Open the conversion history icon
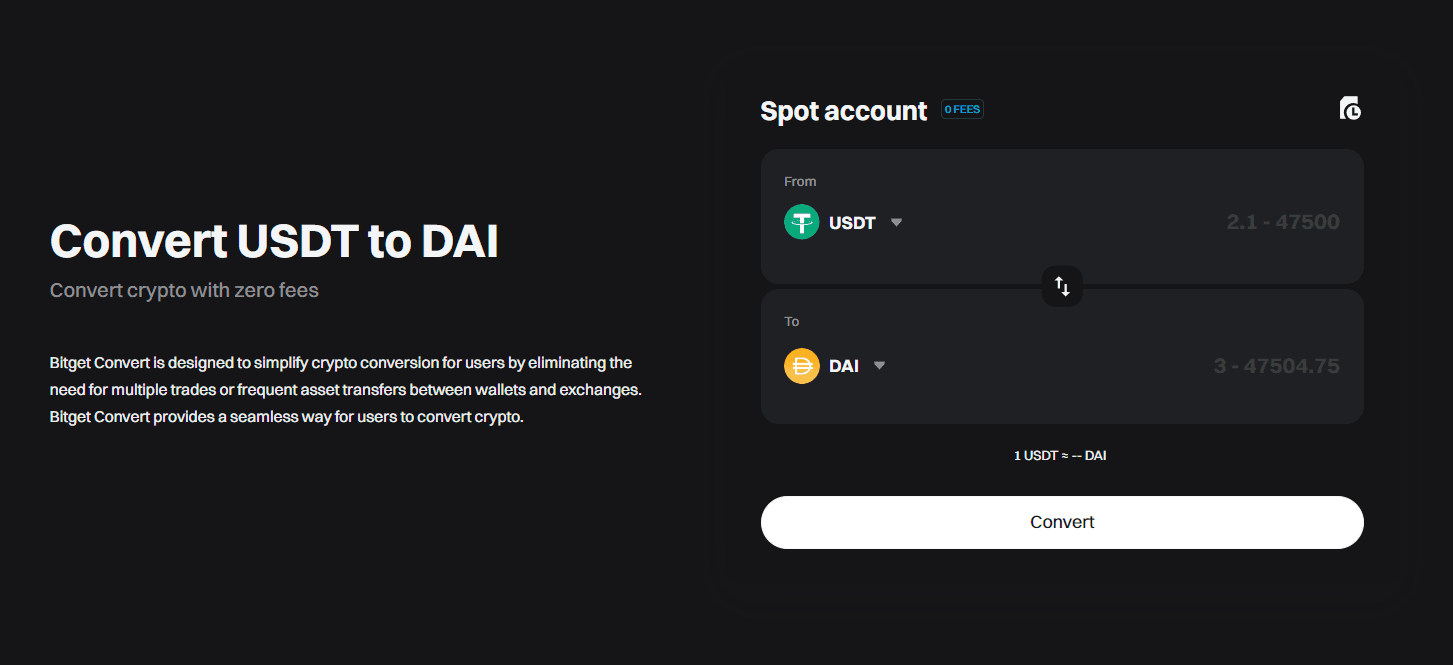The image size is (1453, 665). [x=1350, y=109]
